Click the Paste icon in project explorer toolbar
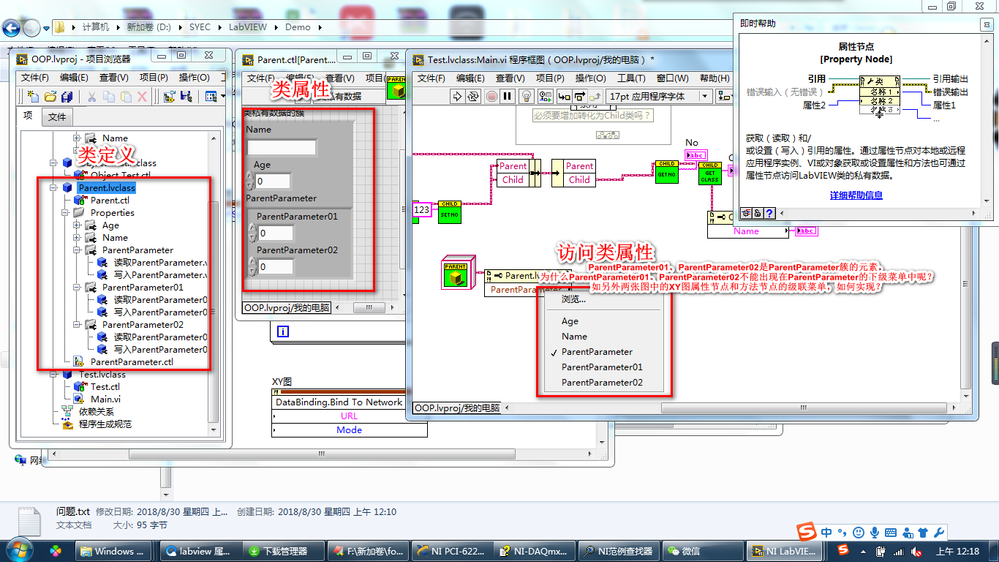 coord(126,97)
